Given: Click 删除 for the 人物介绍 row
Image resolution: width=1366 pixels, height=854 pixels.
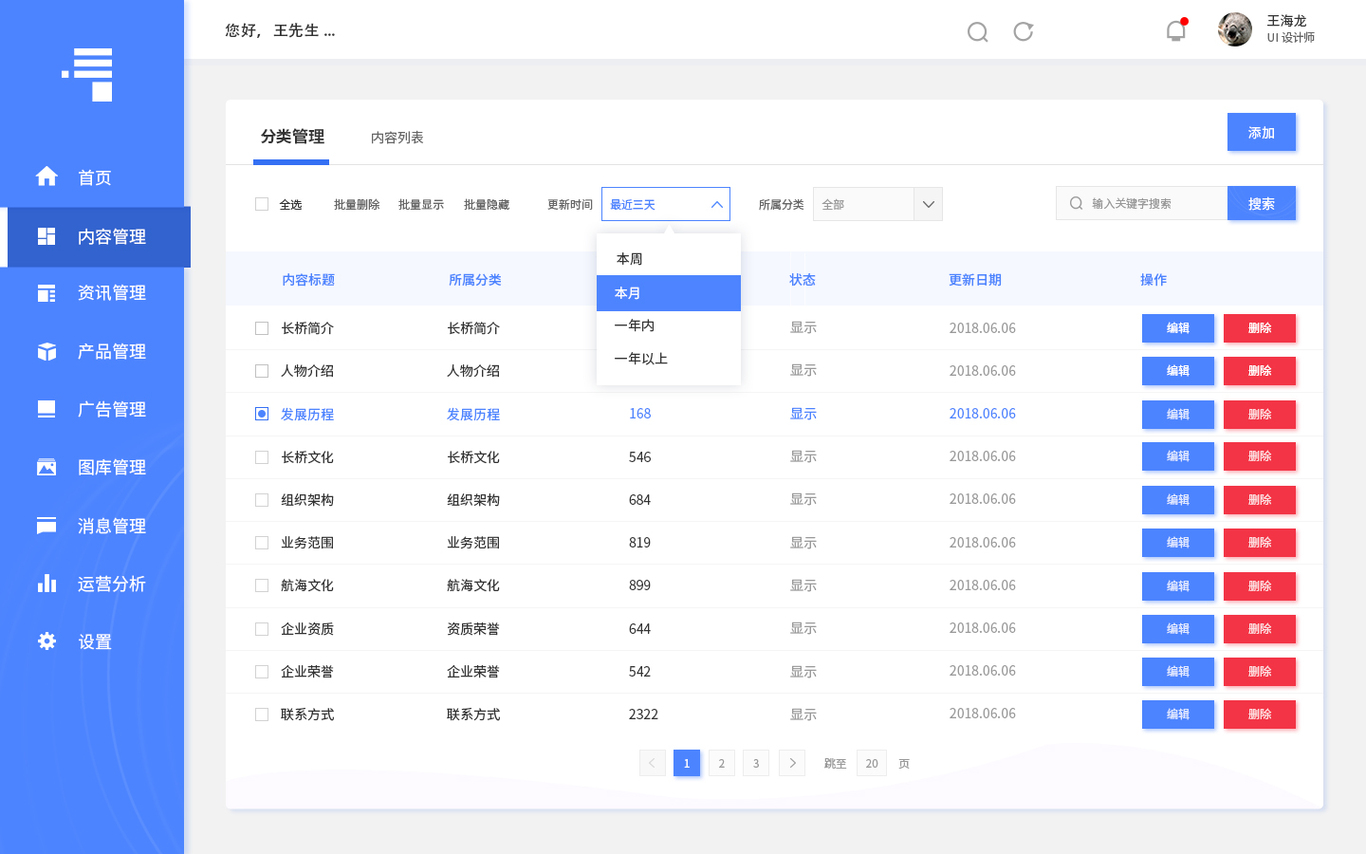Looking at the screenshot, I should pyautogui.click(x=1259, y=371).
